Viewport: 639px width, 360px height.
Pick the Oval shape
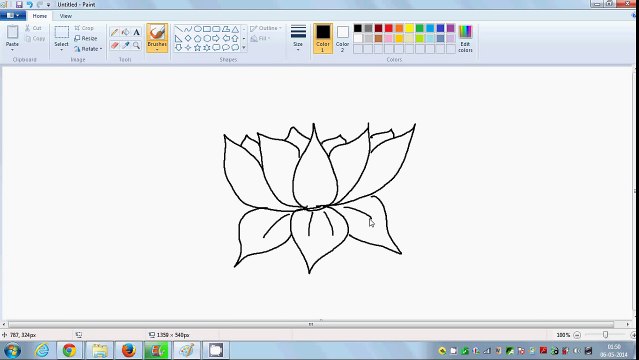(198, 29)
